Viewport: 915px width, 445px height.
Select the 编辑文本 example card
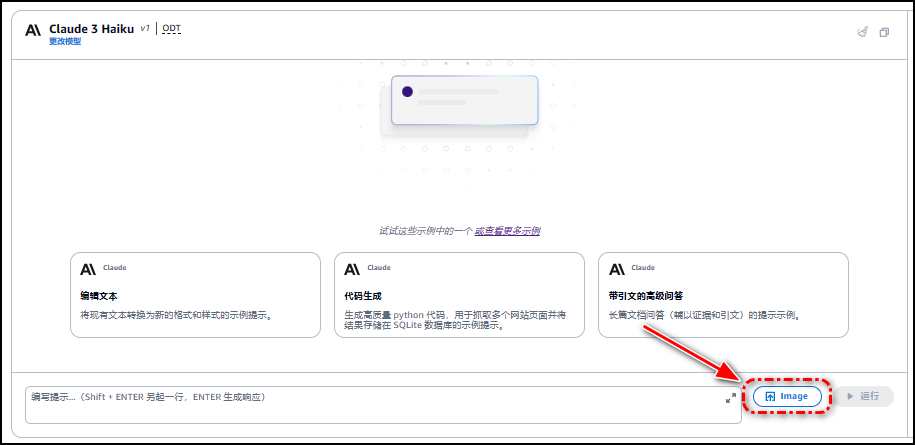click(x=195, y=295)
